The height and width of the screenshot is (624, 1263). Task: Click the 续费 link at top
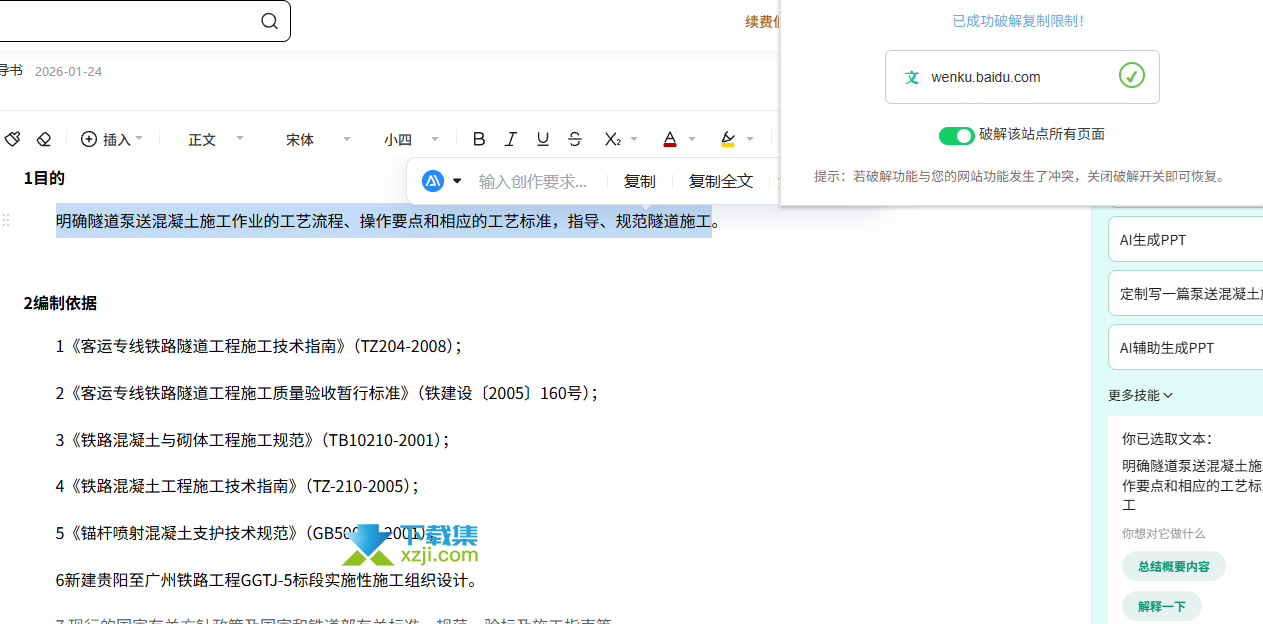(x=763, y=21)
